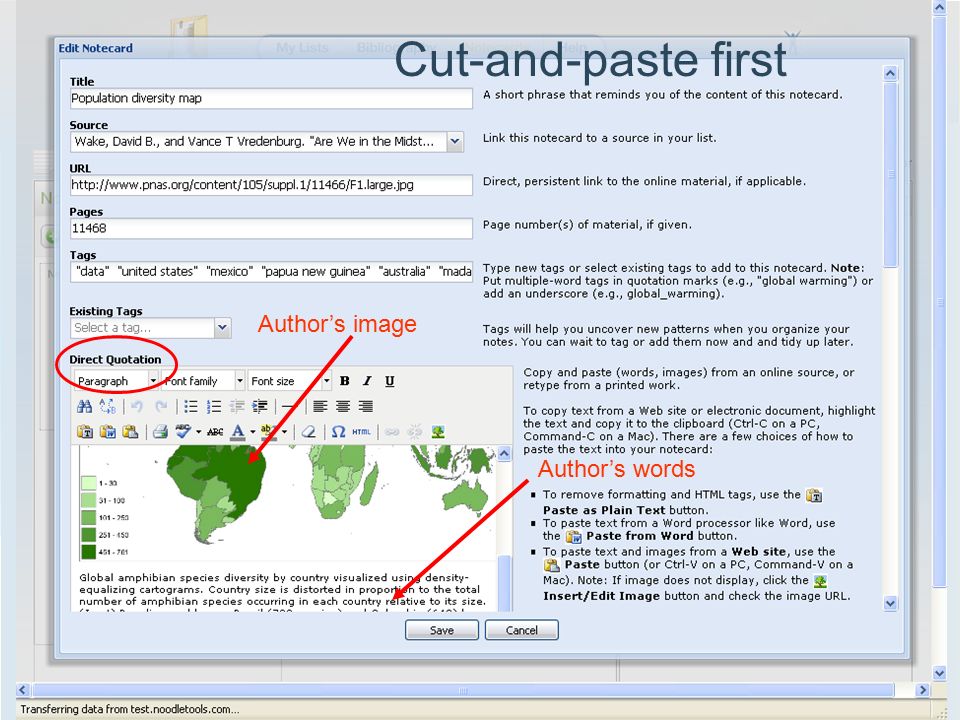
Task: Click the browser horizontal scrollbar's right arrow
Action: point(922,690)
